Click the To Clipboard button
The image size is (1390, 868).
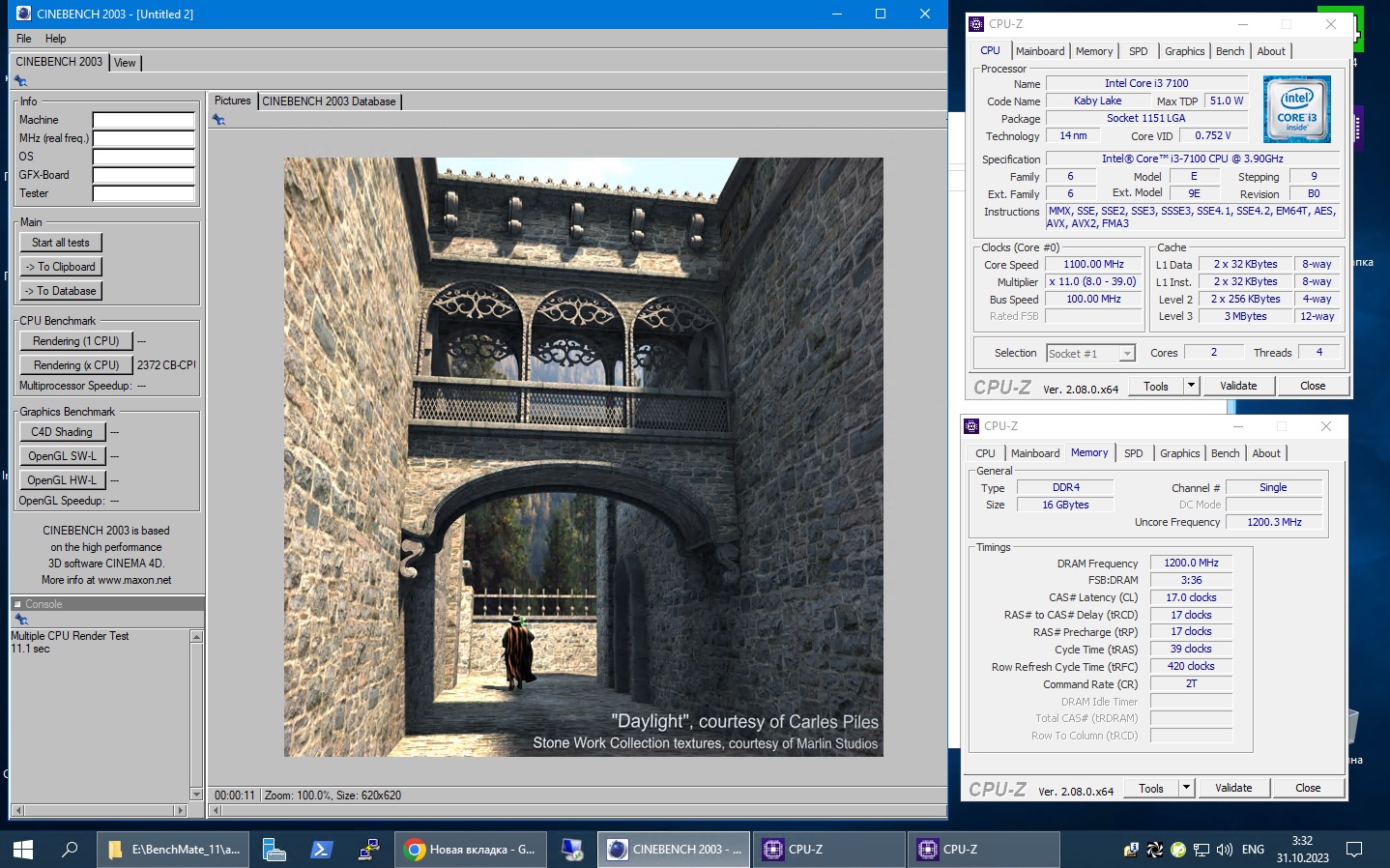coord(61,267)
